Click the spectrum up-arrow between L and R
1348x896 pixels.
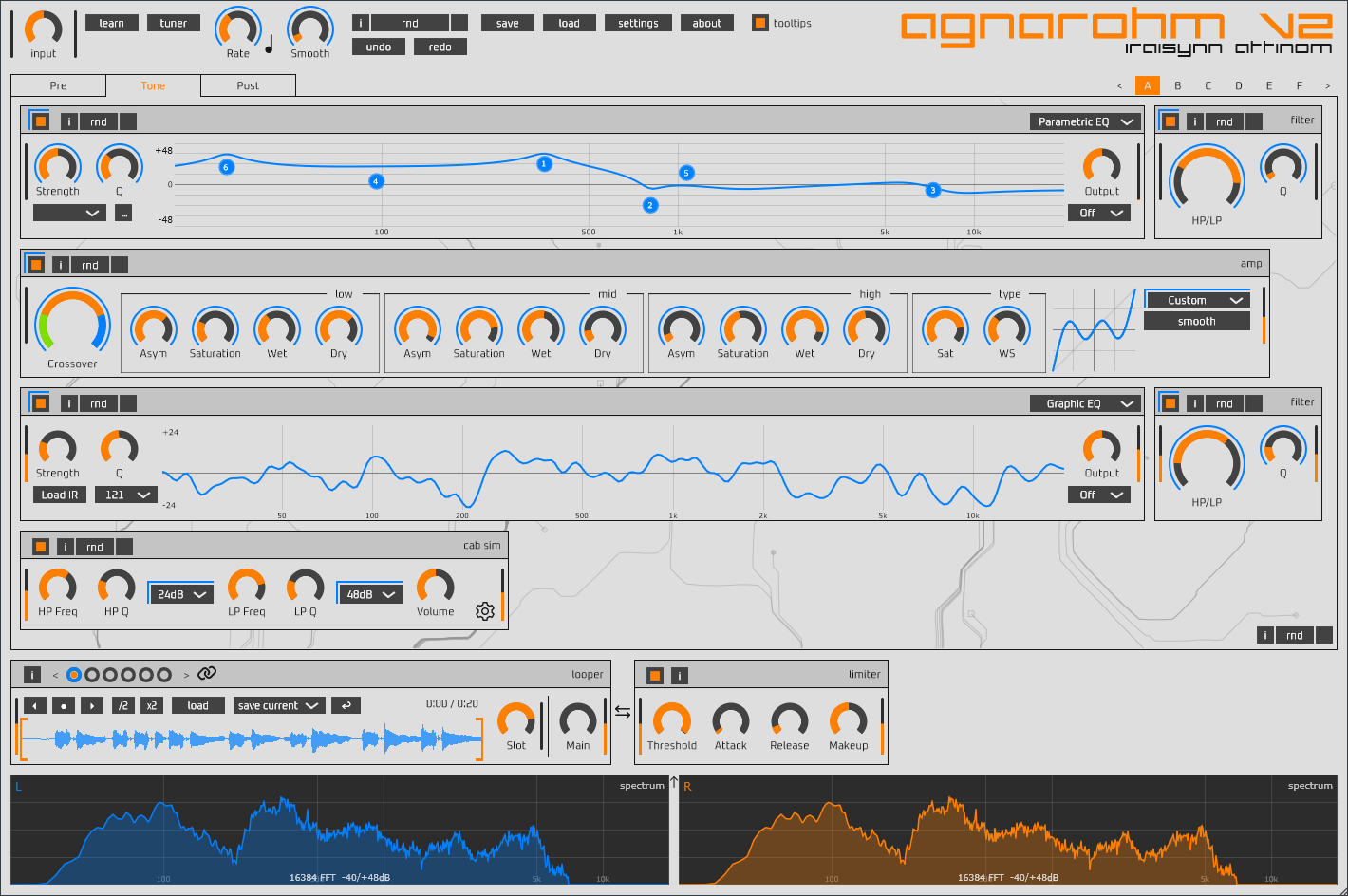pos(674,783)
